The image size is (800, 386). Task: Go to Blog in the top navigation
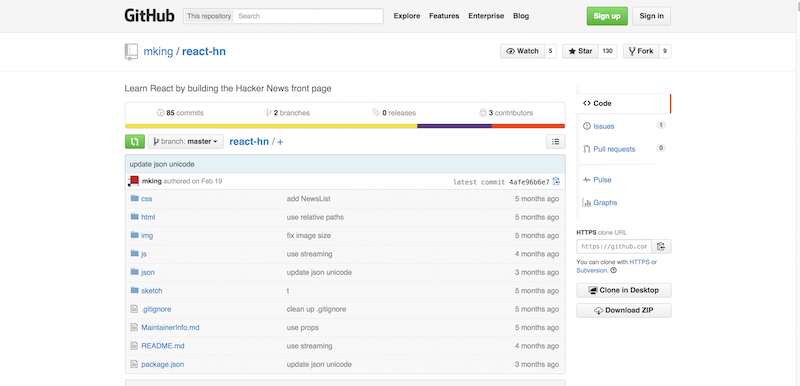[521, 16]
